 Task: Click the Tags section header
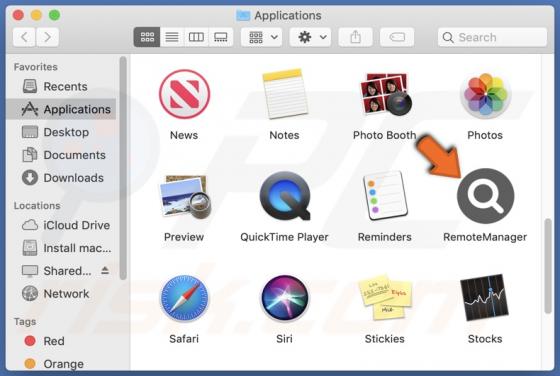[x=25, y=322]
